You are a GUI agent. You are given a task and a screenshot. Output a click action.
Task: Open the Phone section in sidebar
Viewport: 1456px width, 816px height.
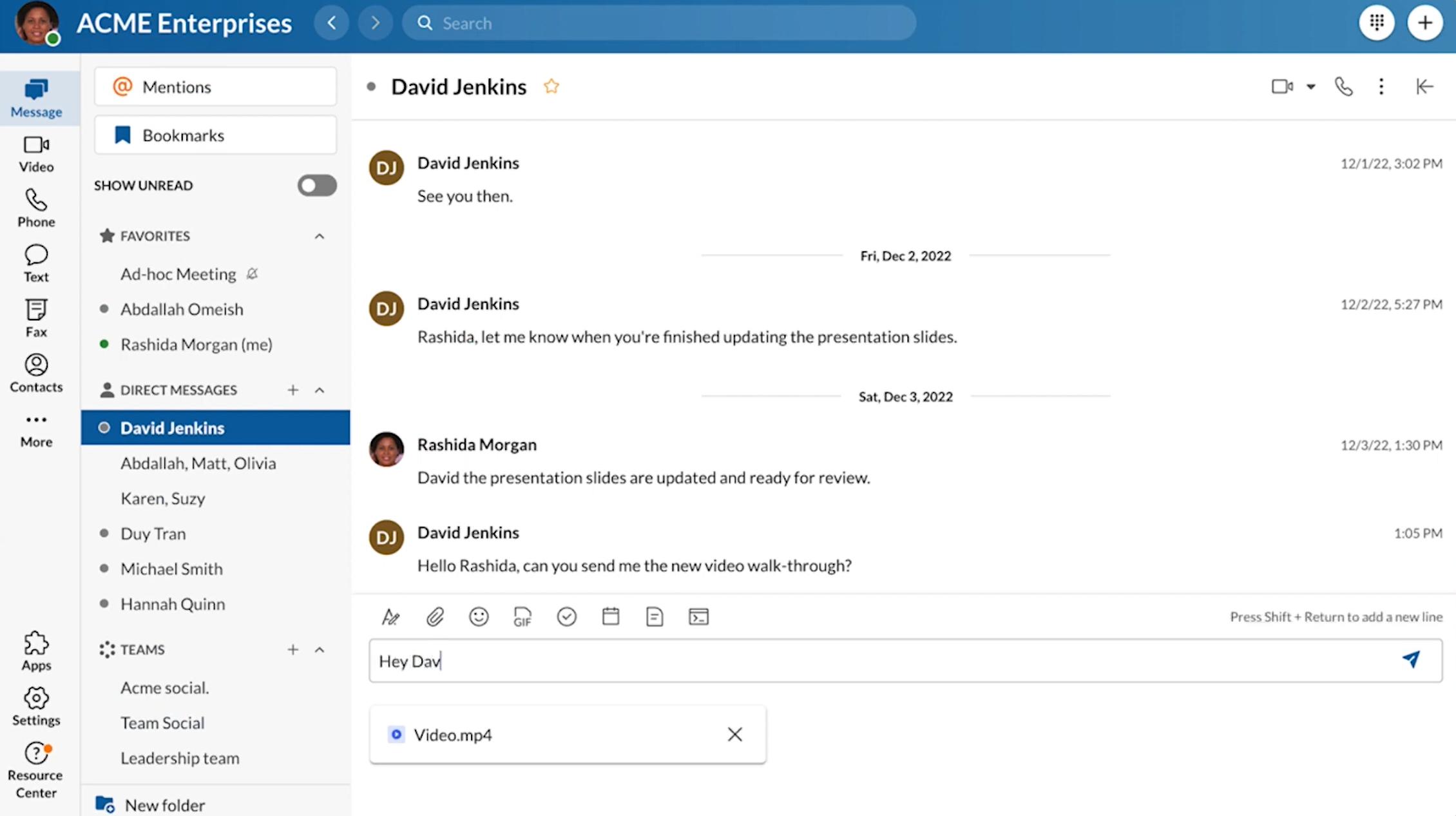[x=36, y=208]
